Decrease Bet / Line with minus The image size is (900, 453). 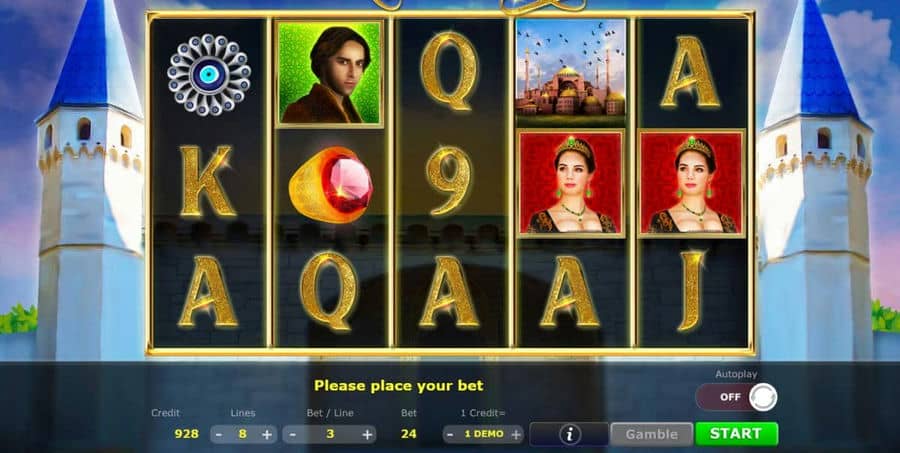click(x=292, y=434)
